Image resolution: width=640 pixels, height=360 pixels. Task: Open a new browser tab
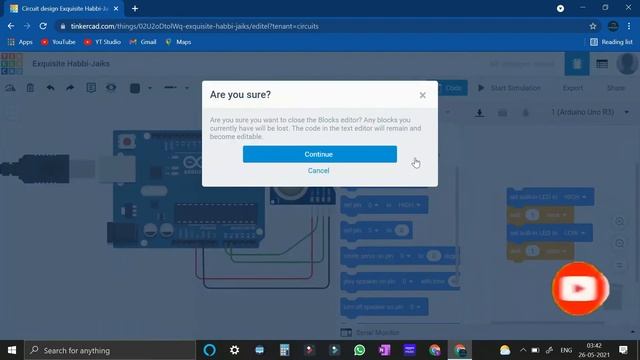[135, 9]
